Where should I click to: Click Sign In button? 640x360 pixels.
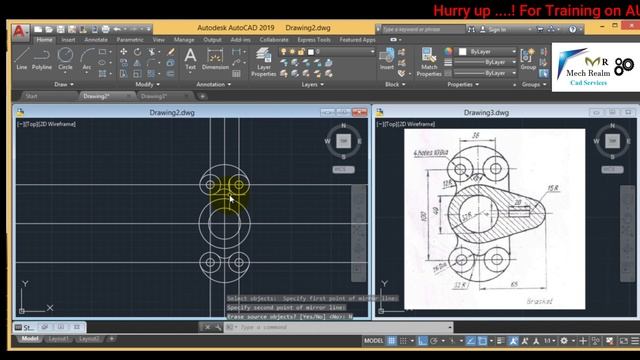(493, 29)
